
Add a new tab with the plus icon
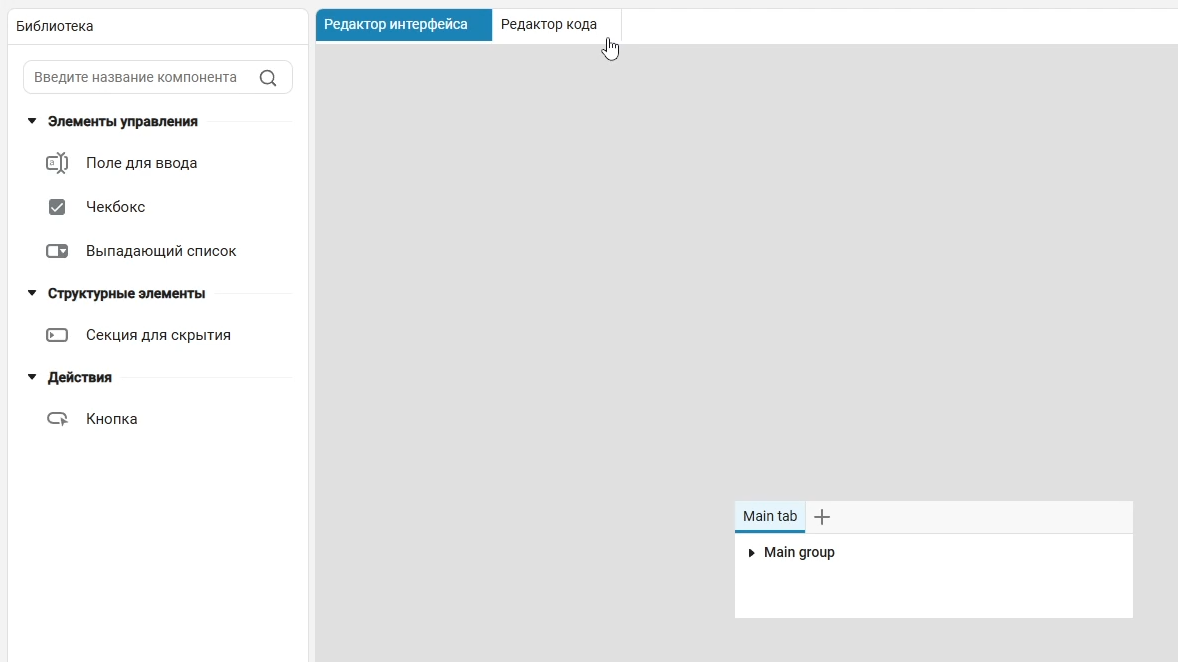822,517
